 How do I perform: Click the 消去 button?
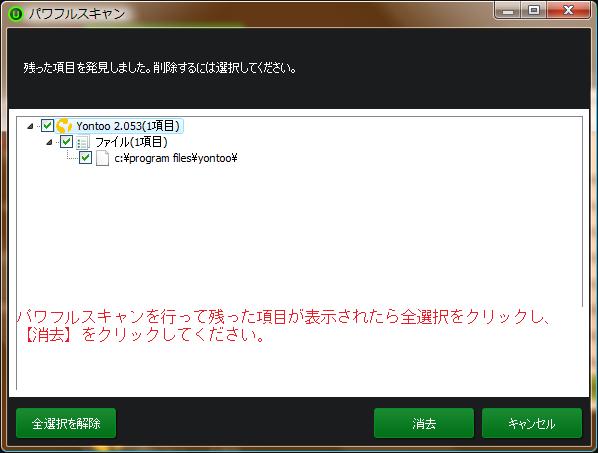point(424,423)
